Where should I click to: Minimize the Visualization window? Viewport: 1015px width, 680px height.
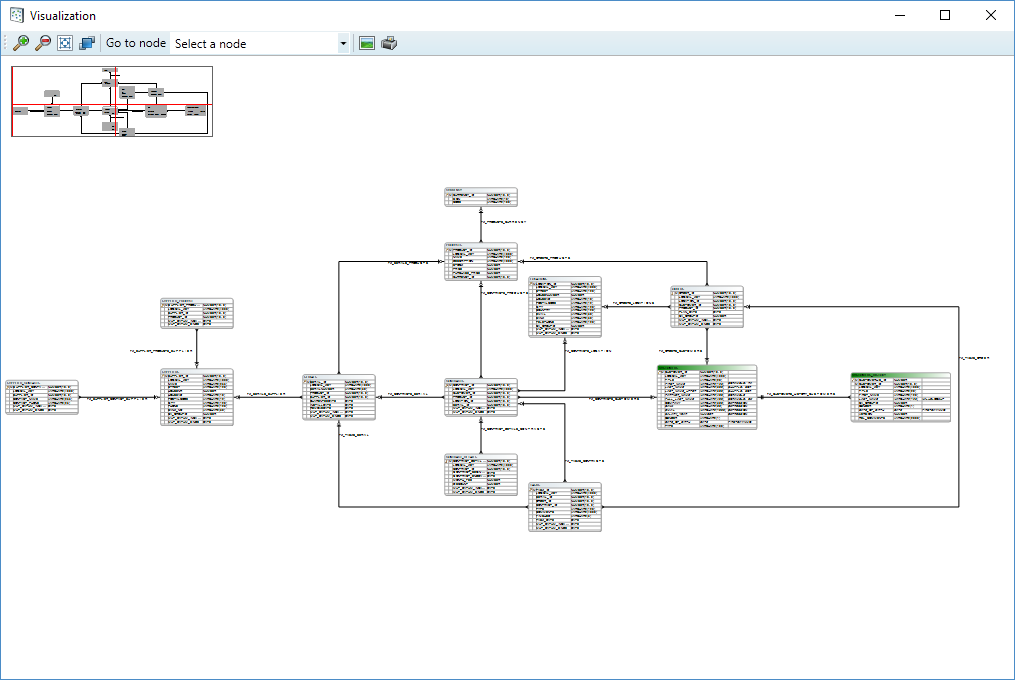tap(899, 15)
